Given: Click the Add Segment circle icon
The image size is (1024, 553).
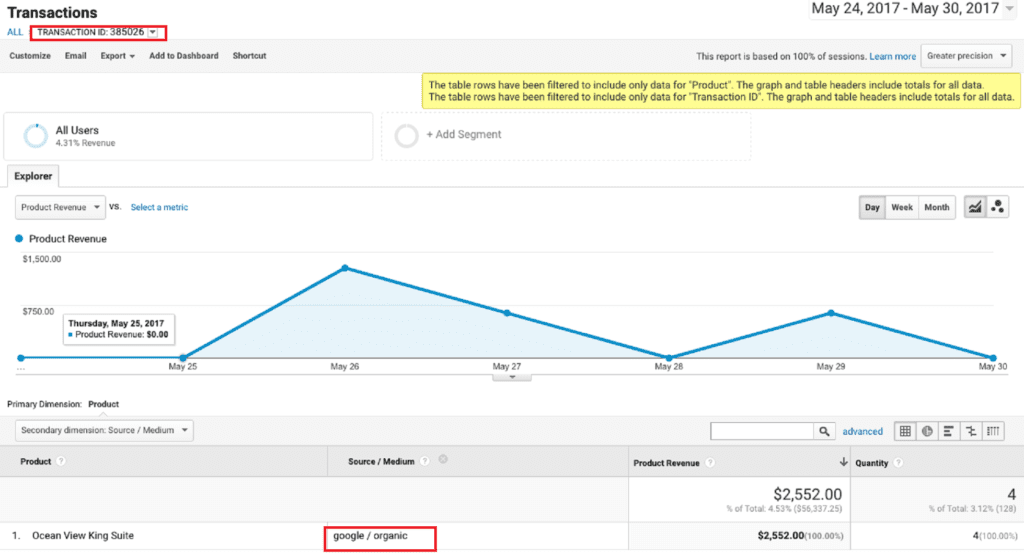Looking at the screenshot, I should pos(406,136).
